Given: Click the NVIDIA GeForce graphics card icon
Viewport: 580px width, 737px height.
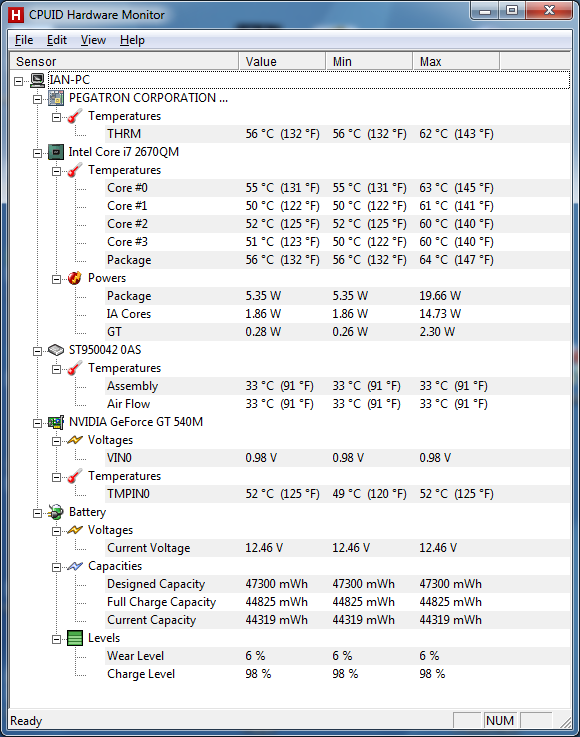Looking at the screenshot, I should click(x=56, y=422).
